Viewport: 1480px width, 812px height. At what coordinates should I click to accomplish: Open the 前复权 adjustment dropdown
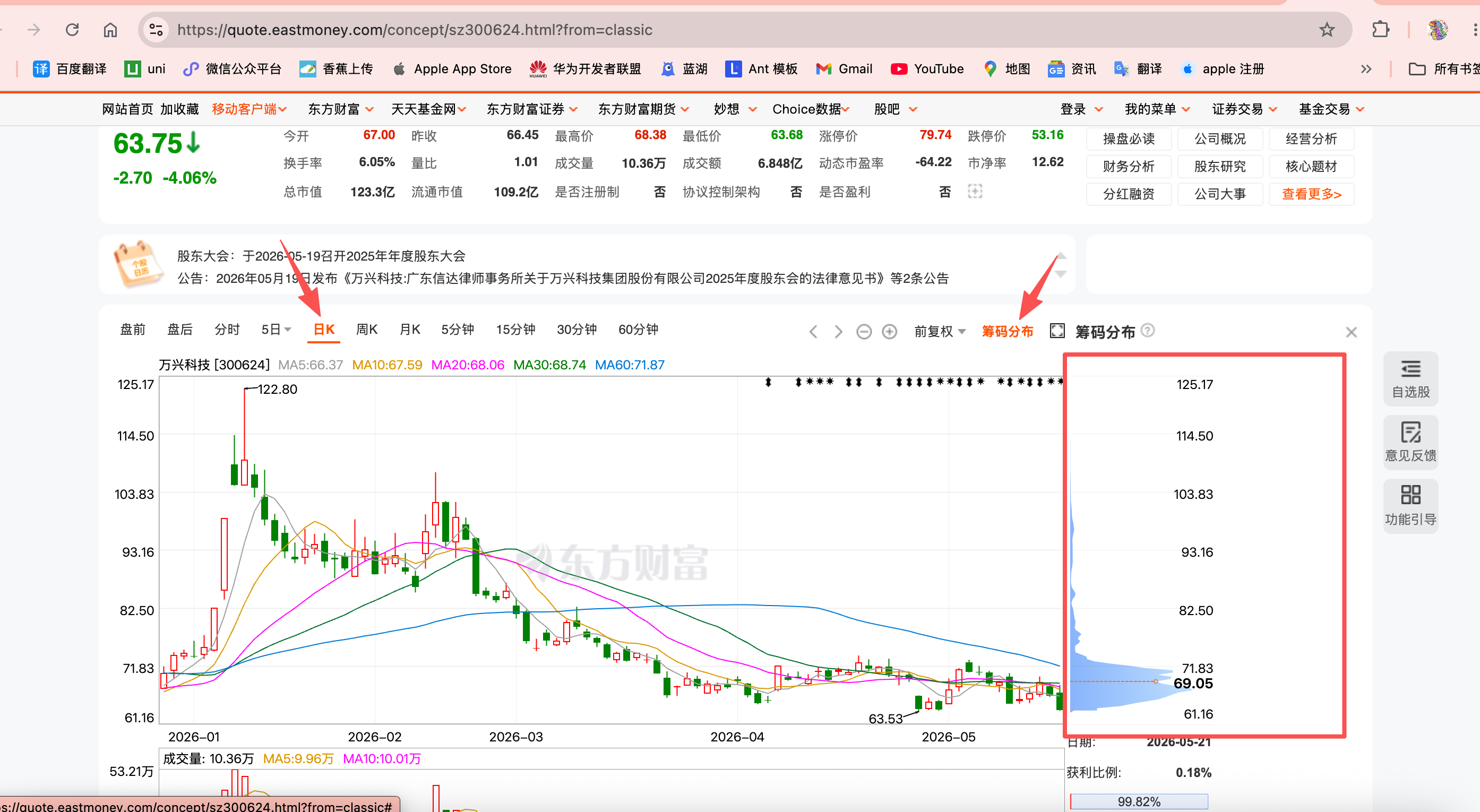point(940,331)
